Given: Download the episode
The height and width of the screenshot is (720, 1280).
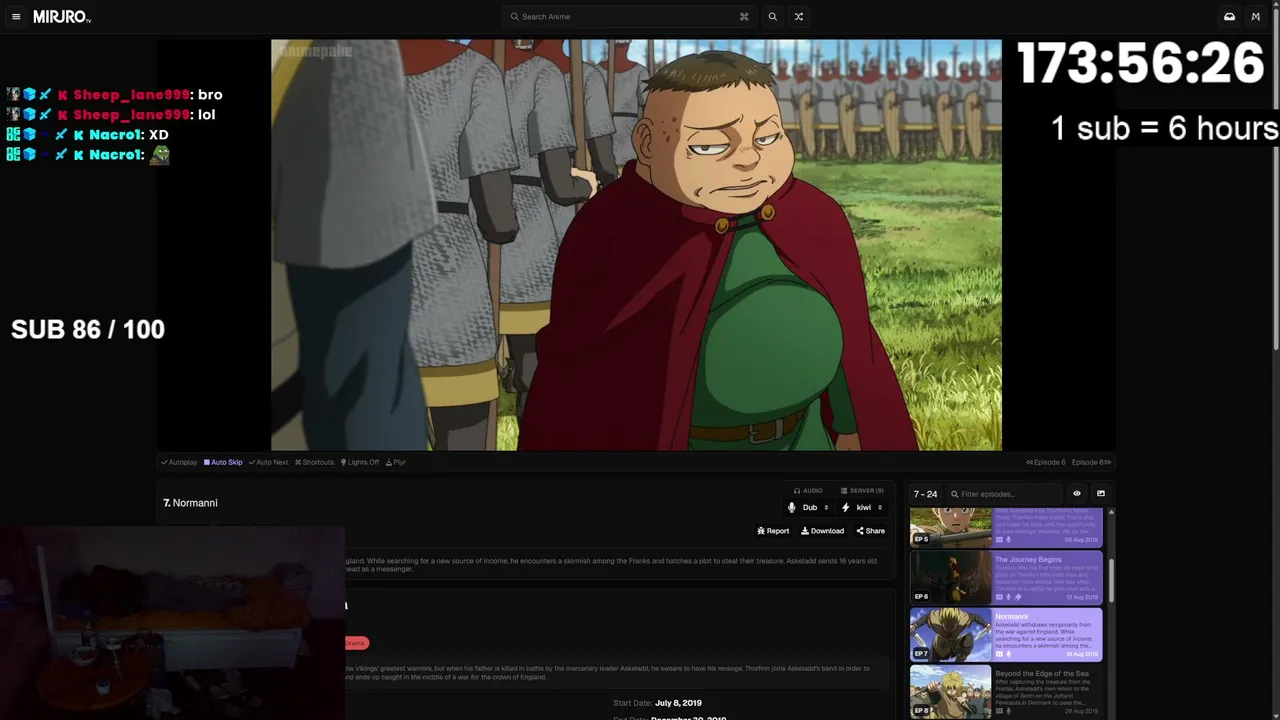Looking at the screenshot, I should [x=823, y=531].
